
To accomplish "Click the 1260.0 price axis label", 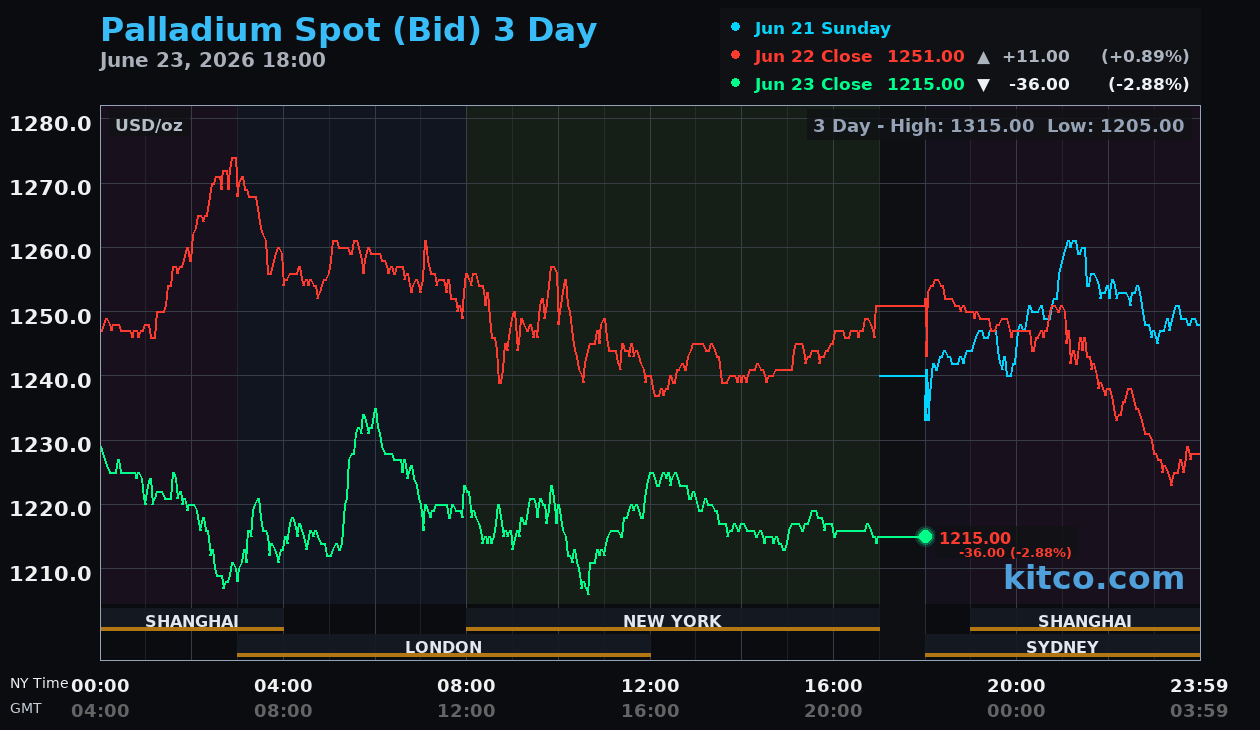I will [51, 251].
